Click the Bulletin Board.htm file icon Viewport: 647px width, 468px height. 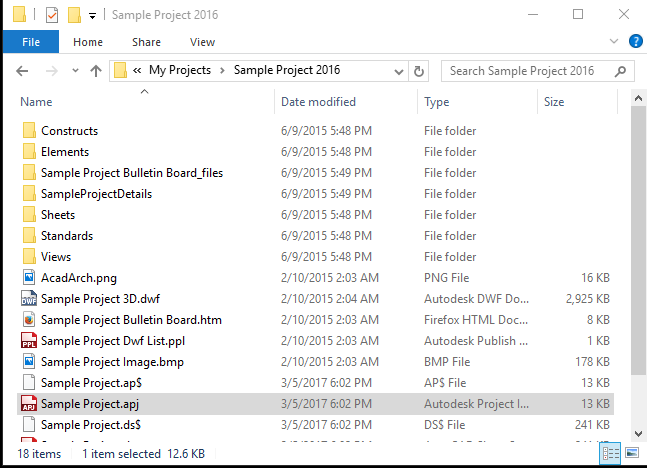[x=28, y=320]
